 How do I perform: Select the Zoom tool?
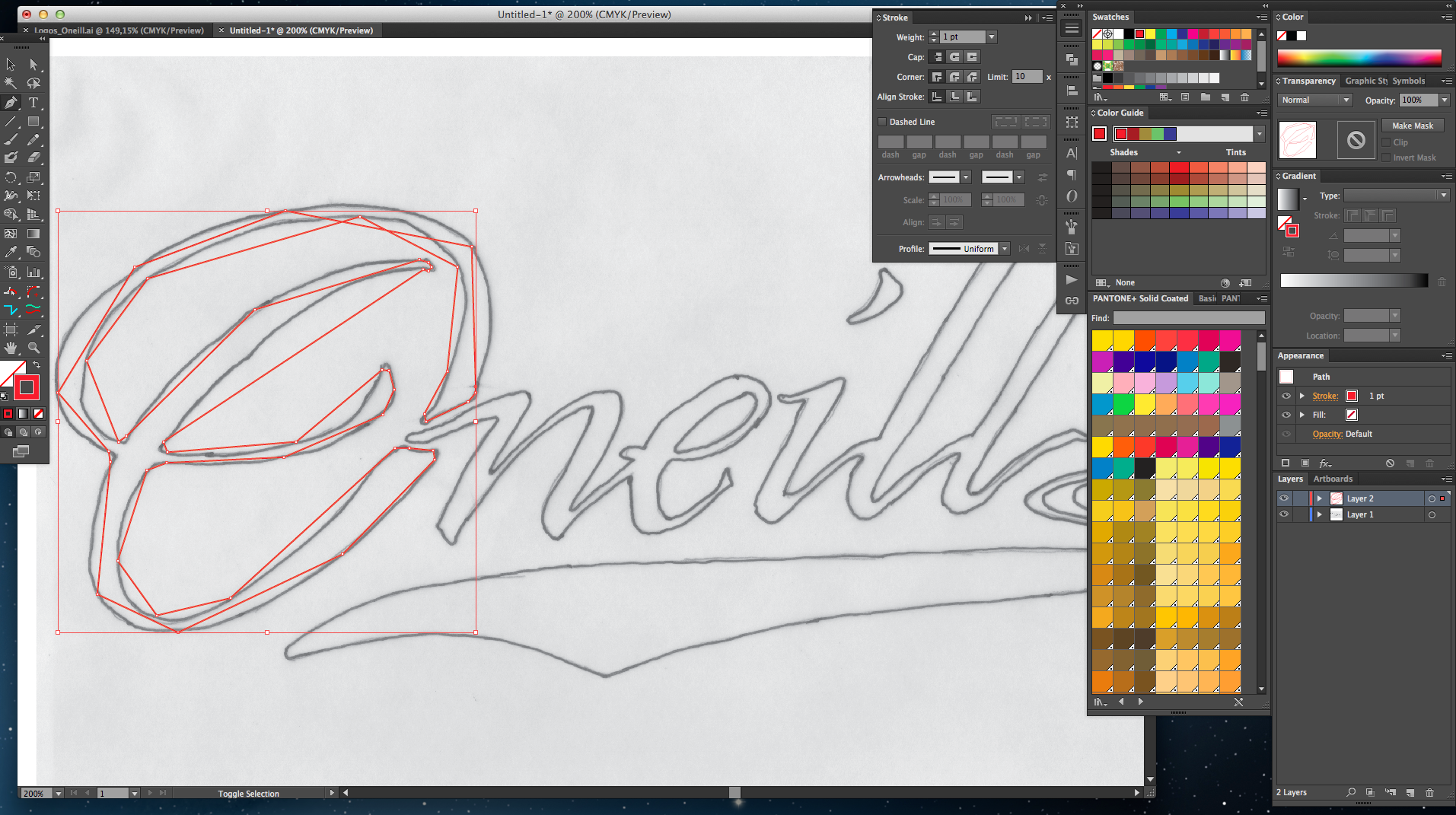click(33, 348)
